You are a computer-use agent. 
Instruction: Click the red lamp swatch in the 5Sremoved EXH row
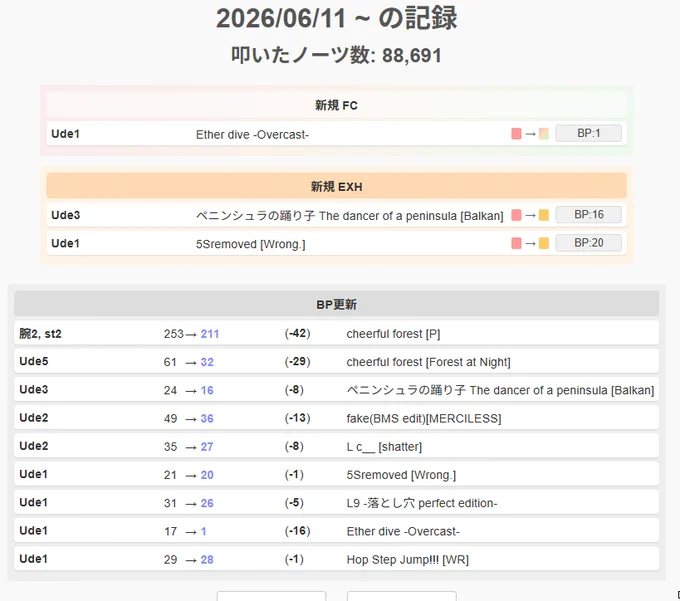click(516, 243)
